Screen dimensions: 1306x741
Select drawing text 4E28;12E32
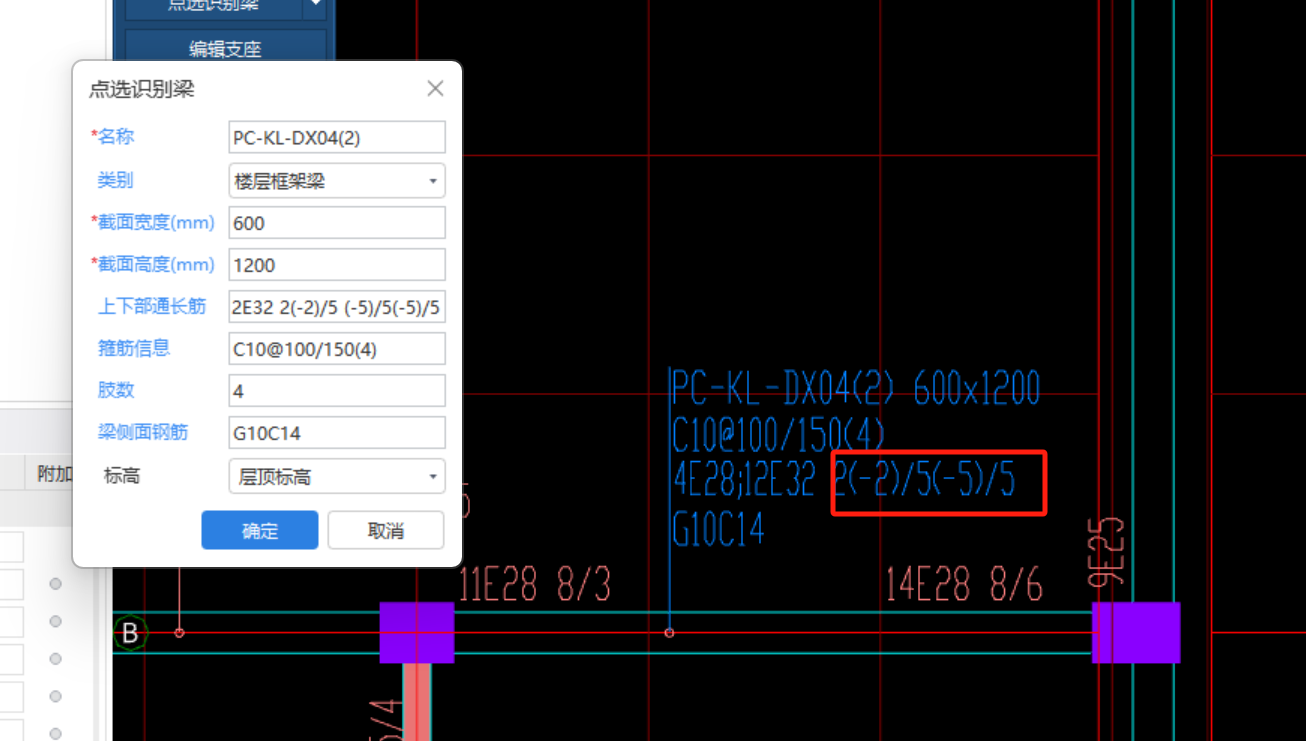pos(744,481)
